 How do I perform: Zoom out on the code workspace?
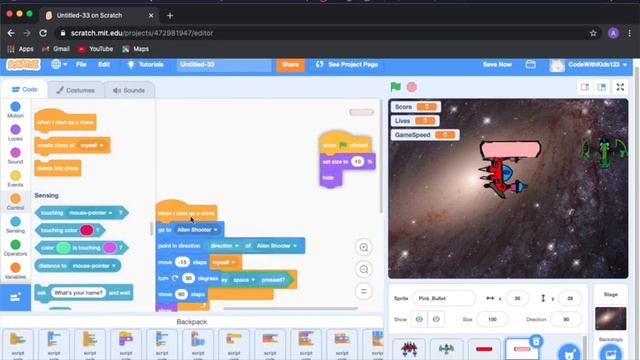coord(364,269)
